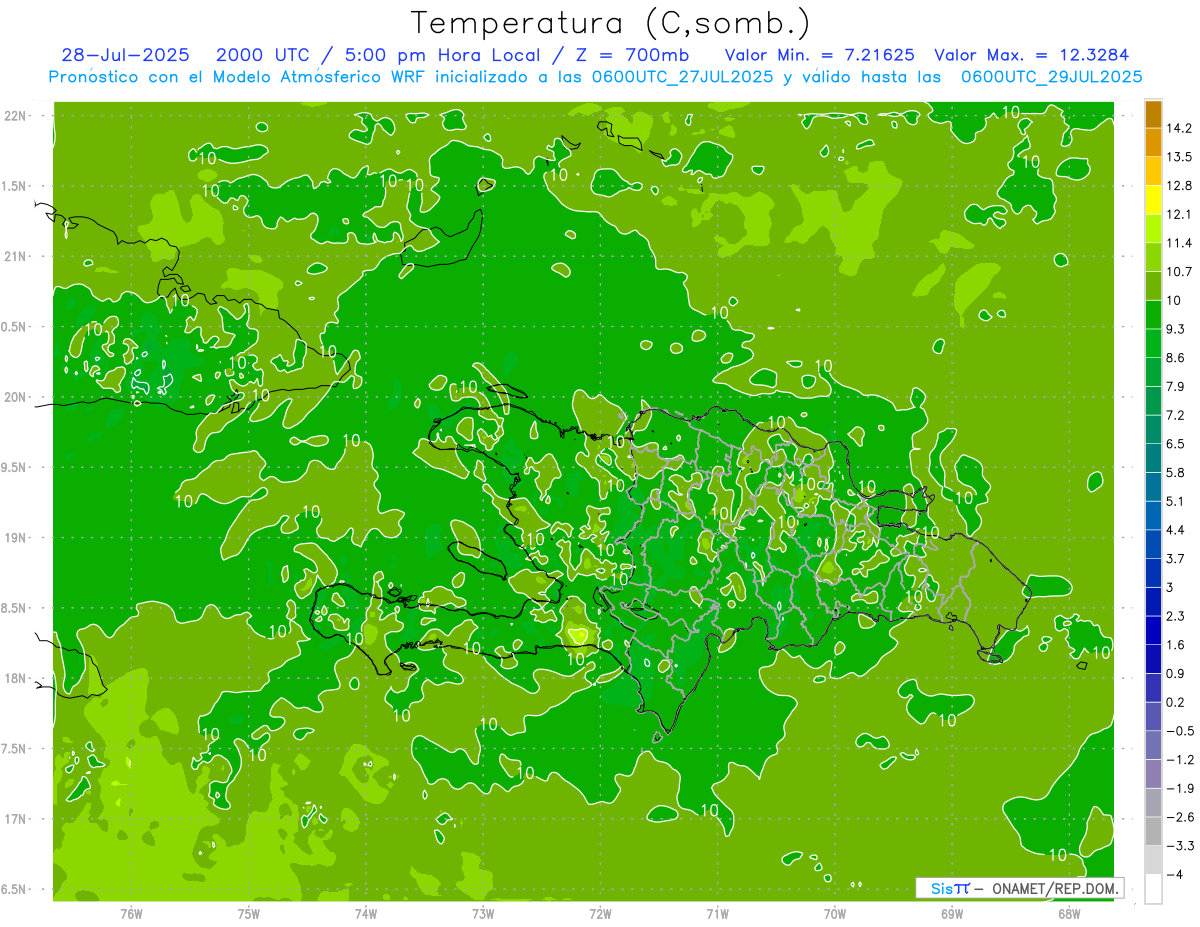The image size is (1200, 927).
Task: Click the legend swatch between 10 and 10.7
Action: tap(1153, 286)
